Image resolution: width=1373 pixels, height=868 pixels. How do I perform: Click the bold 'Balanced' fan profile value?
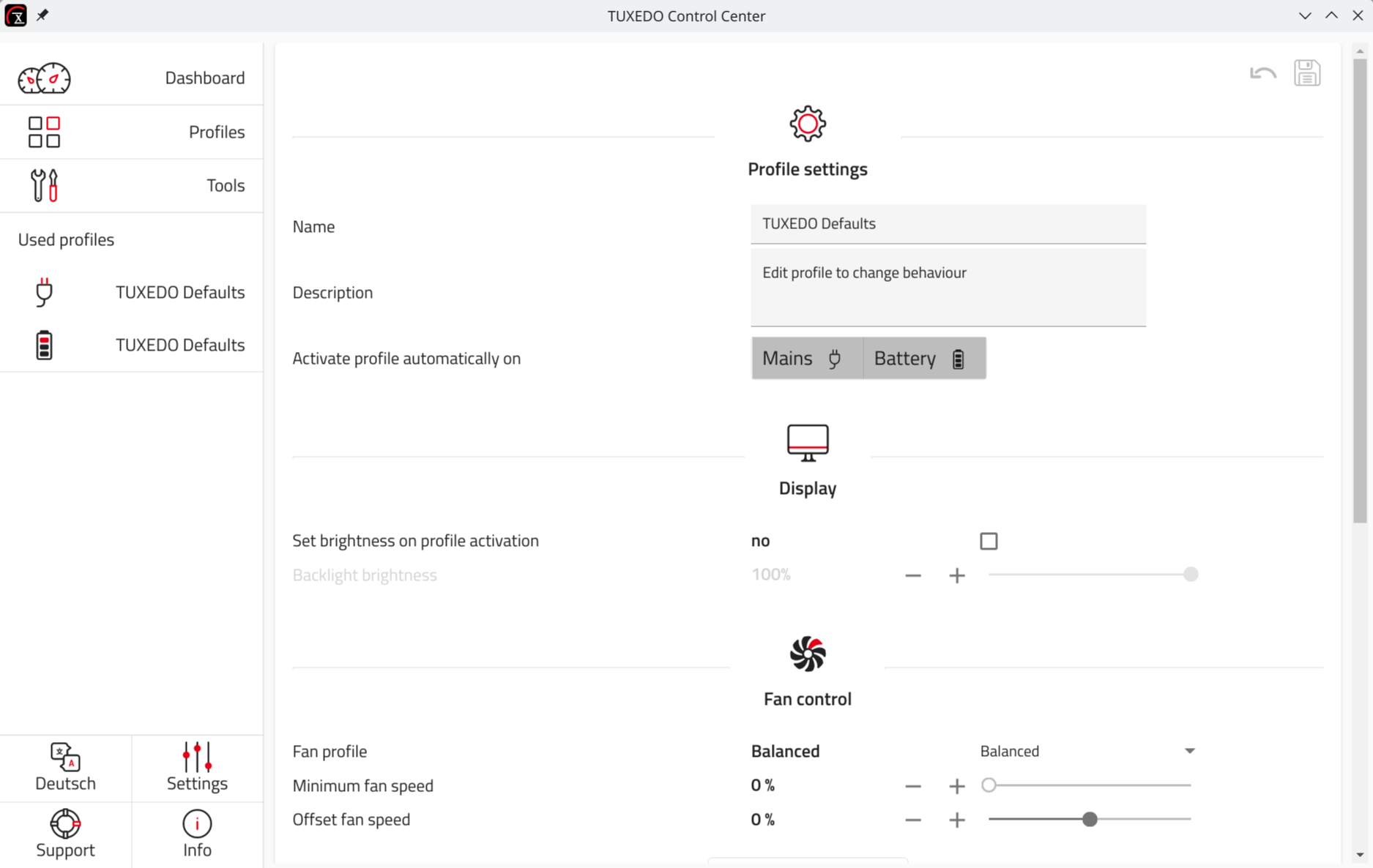785,751
